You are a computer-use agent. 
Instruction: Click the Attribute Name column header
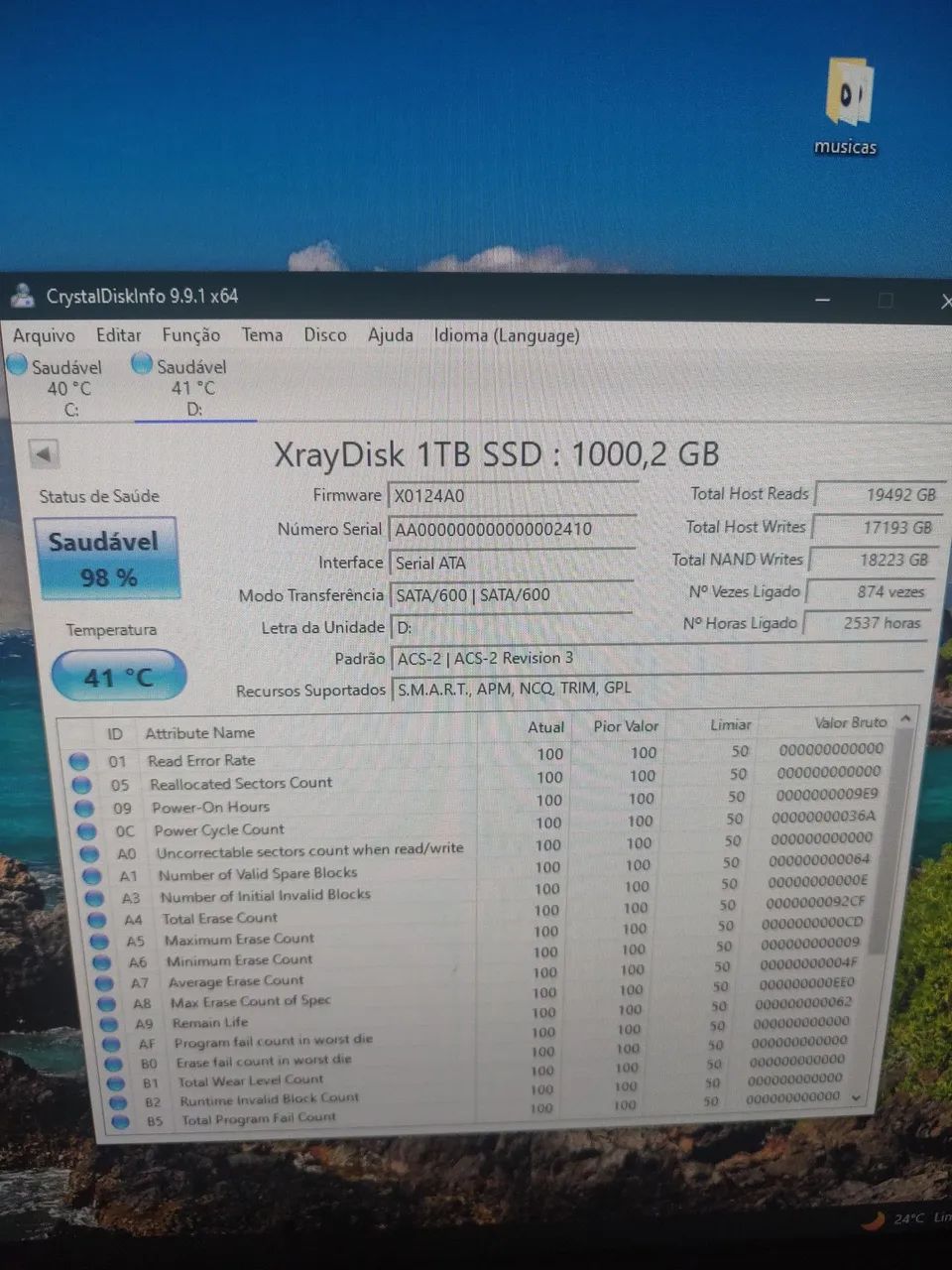point(200,733)
